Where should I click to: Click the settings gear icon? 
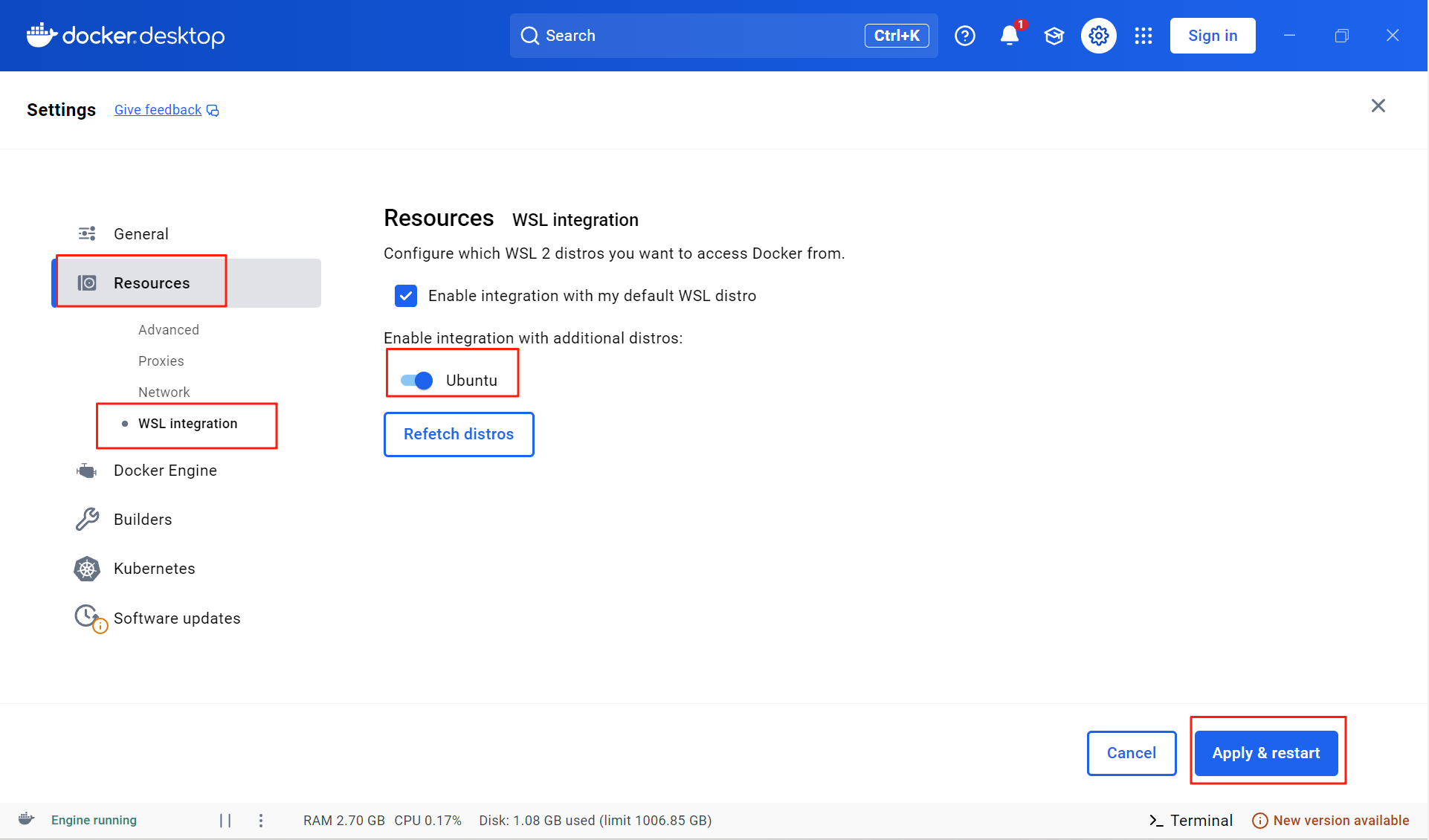1098,36
